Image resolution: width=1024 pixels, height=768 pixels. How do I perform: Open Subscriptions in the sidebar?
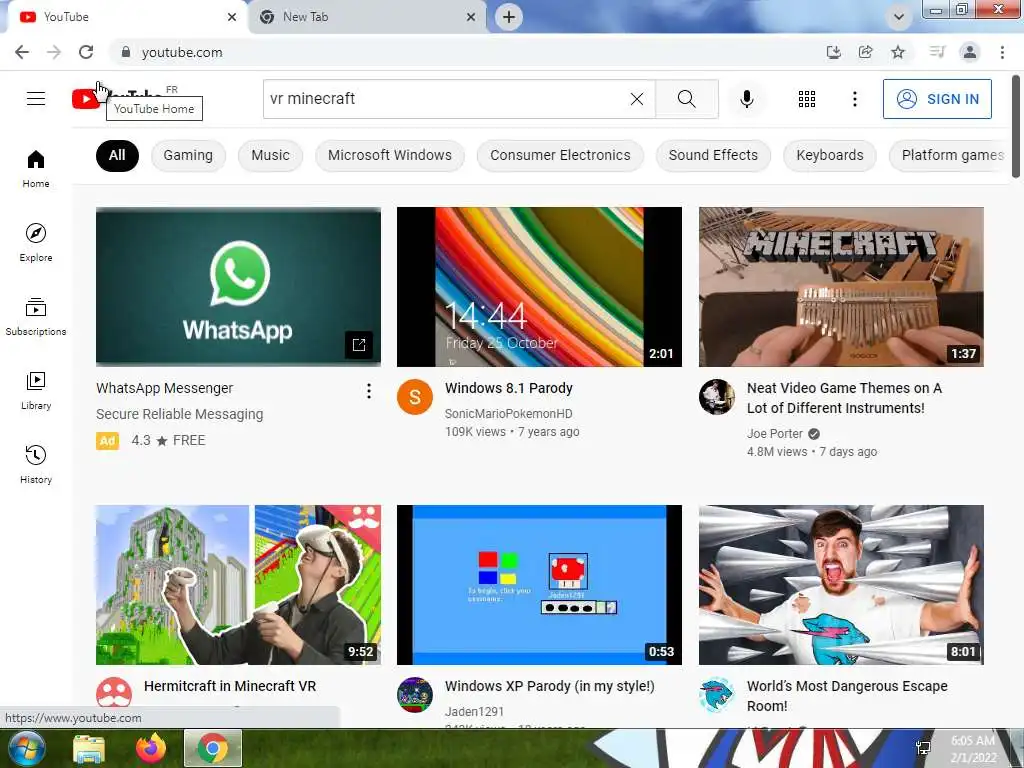coord(36,317)
